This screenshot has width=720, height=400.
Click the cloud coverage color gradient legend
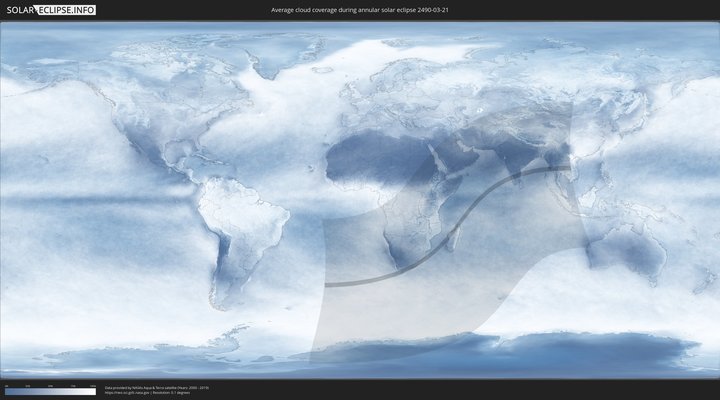click(50, 391)
